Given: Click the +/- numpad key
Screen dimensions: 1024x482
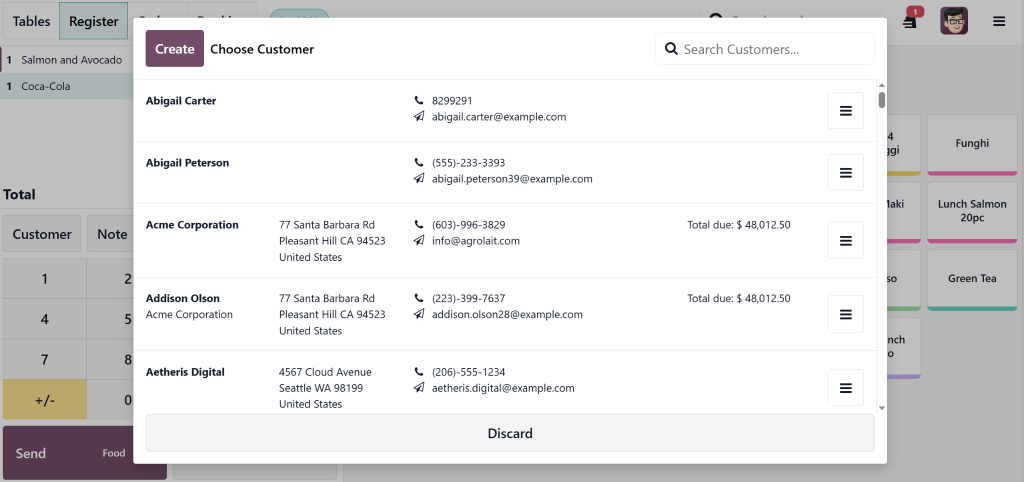Looking at the screenshot, I should pos(44,400).
